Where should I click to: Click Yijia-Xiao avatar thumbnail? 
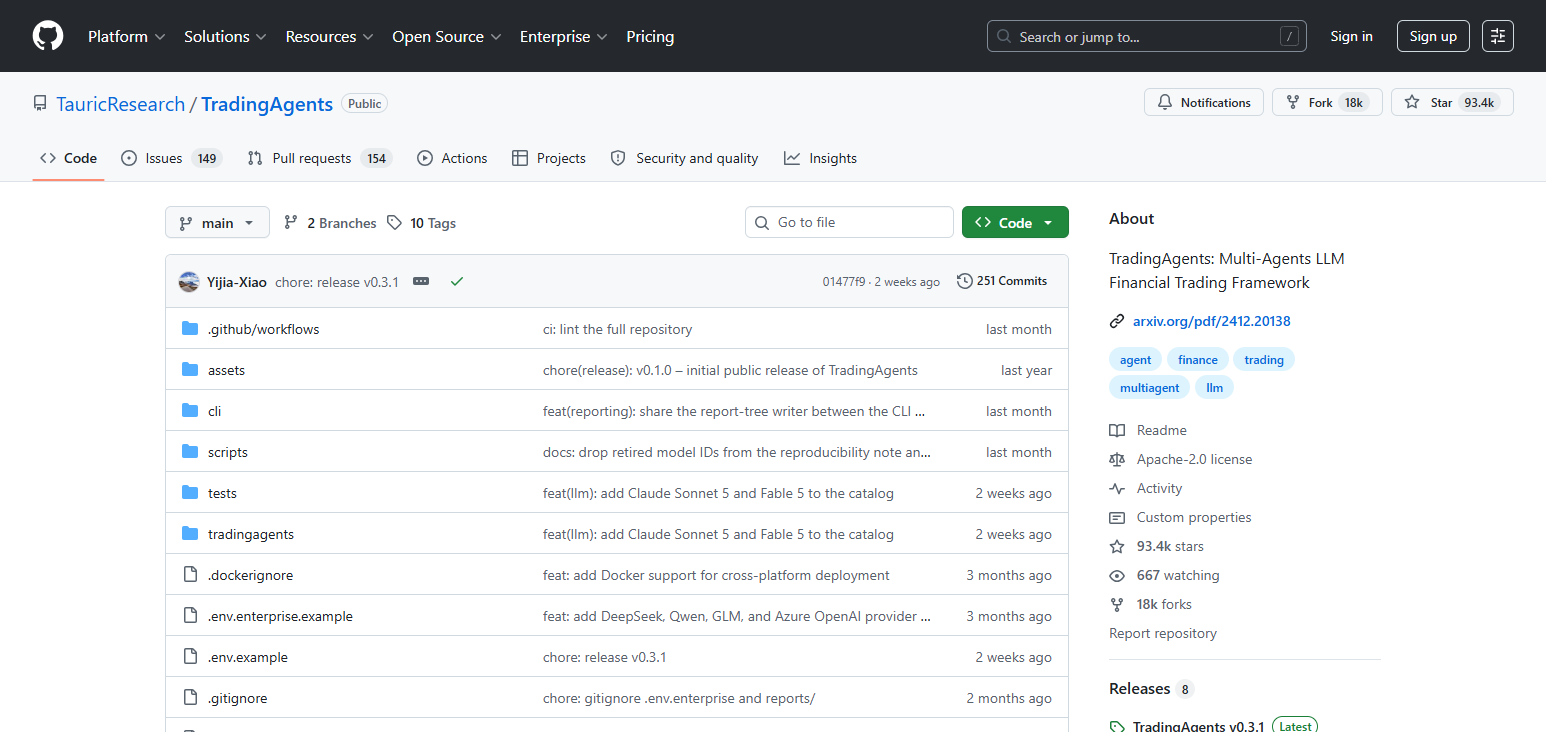click(x=189, y=282)
